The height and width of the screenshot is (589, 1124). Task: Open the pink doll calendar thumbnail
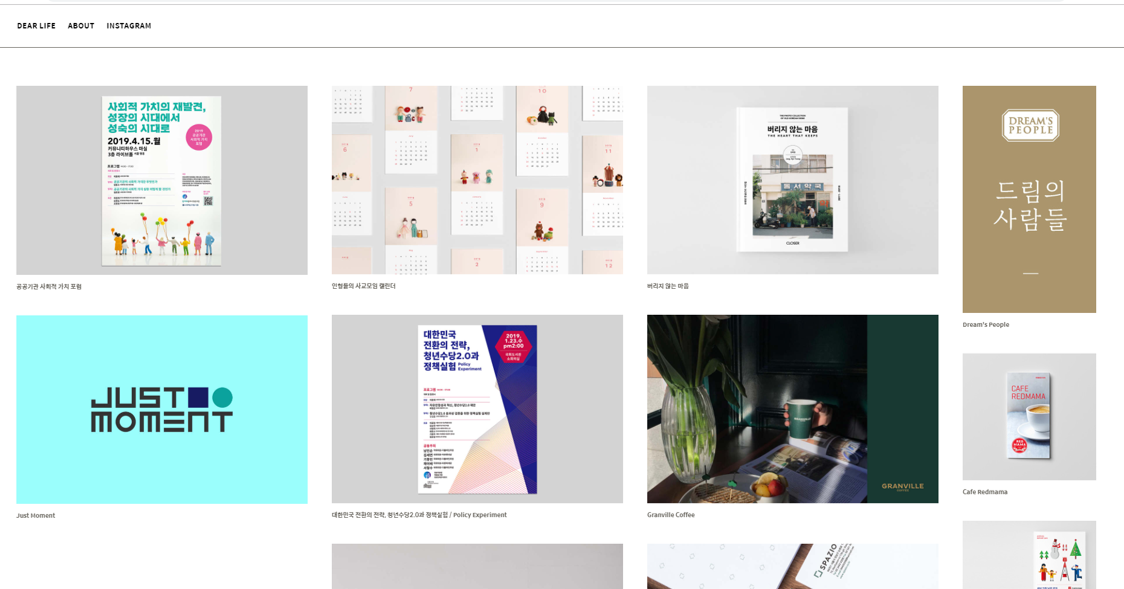pos(477,180)
